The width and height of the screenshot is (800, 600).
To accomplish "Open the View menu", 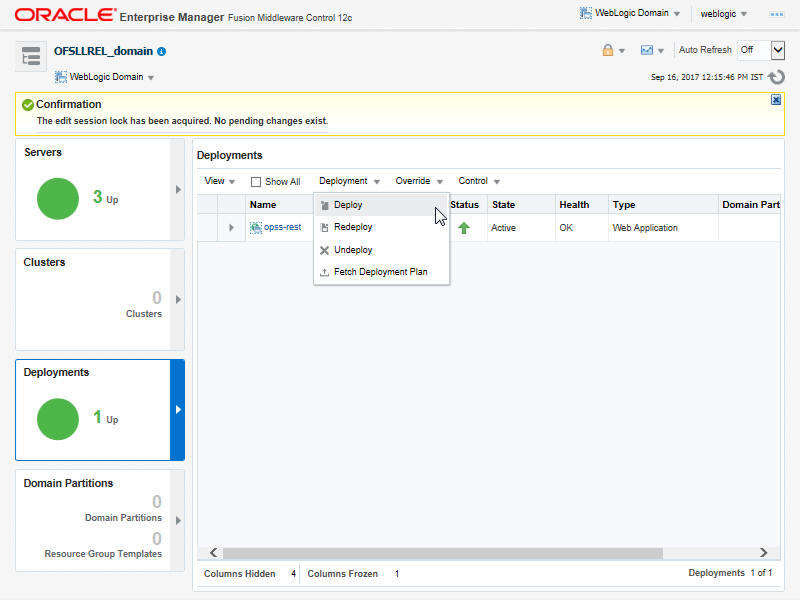I will tap(219, 181).
